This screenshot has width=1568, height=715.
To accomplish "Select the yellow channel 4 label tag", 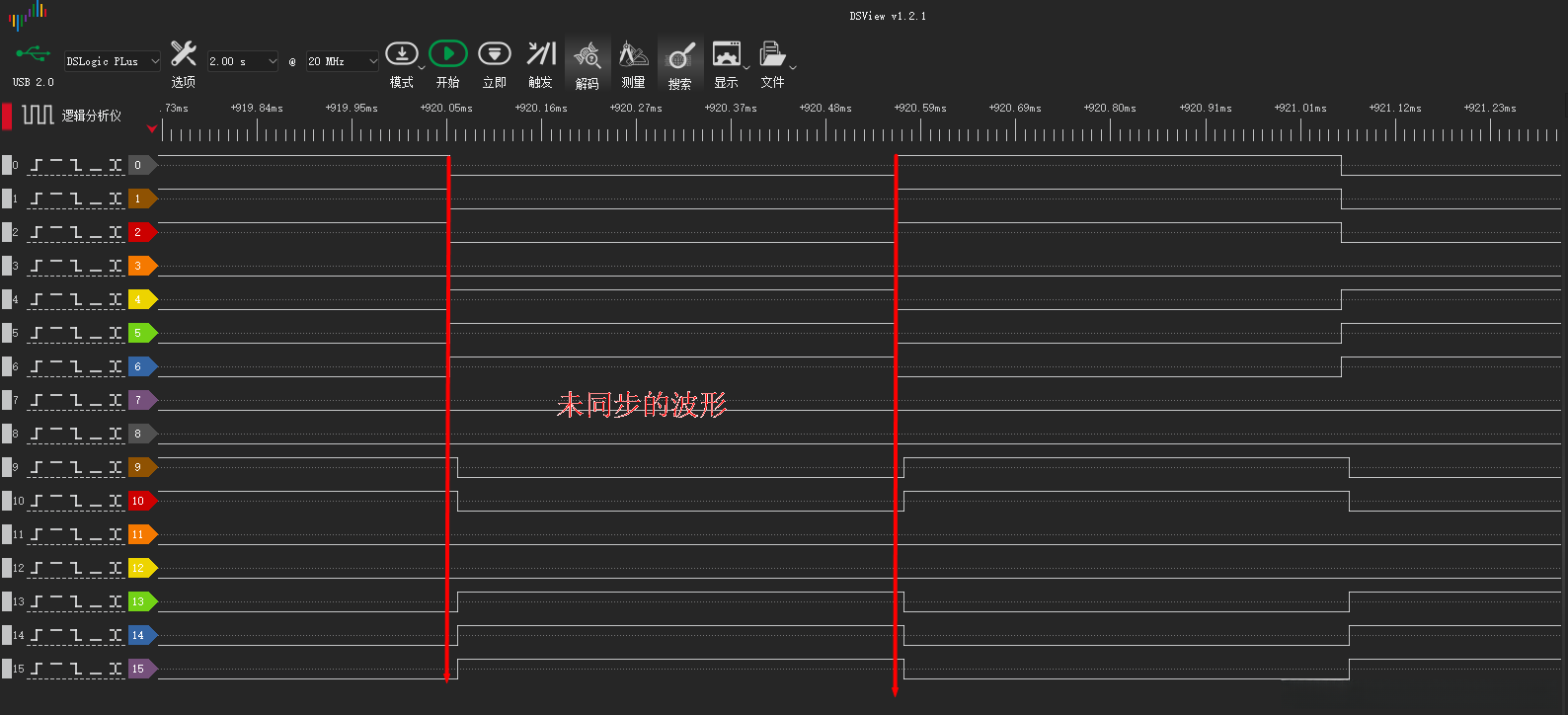I will coord(142,300).
